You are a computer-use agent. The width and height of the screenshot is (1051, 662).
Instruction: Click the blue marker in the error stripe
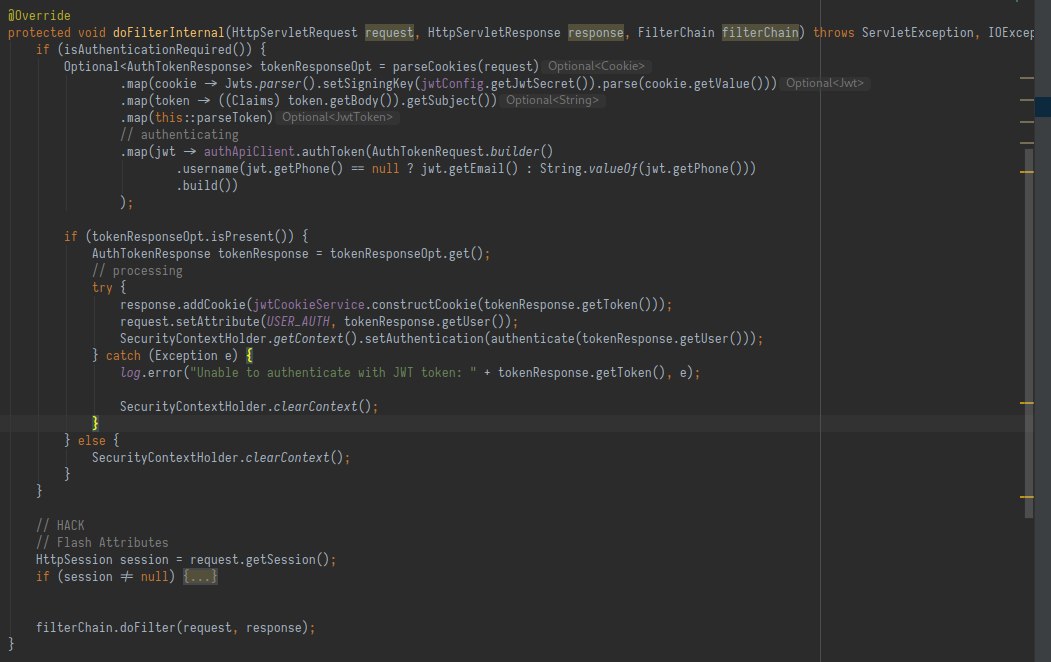pyautogui.click(x=1042, y=107)
